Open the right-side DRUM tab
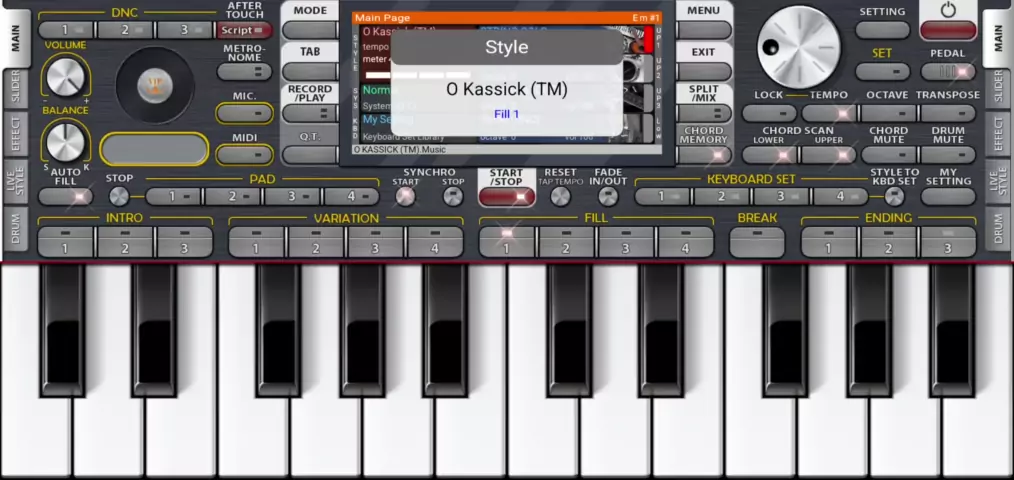Image resolution: width=1014 pixels, height=480 pixels. 998,230
